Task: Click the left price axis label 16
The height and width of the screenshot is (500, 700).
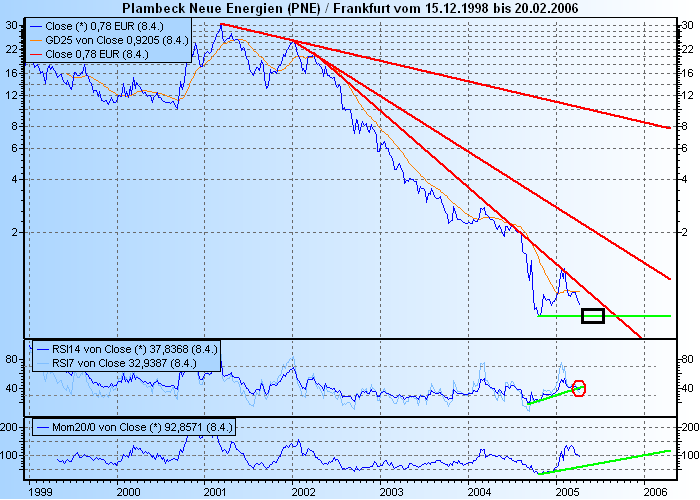Action: [12, 73]
